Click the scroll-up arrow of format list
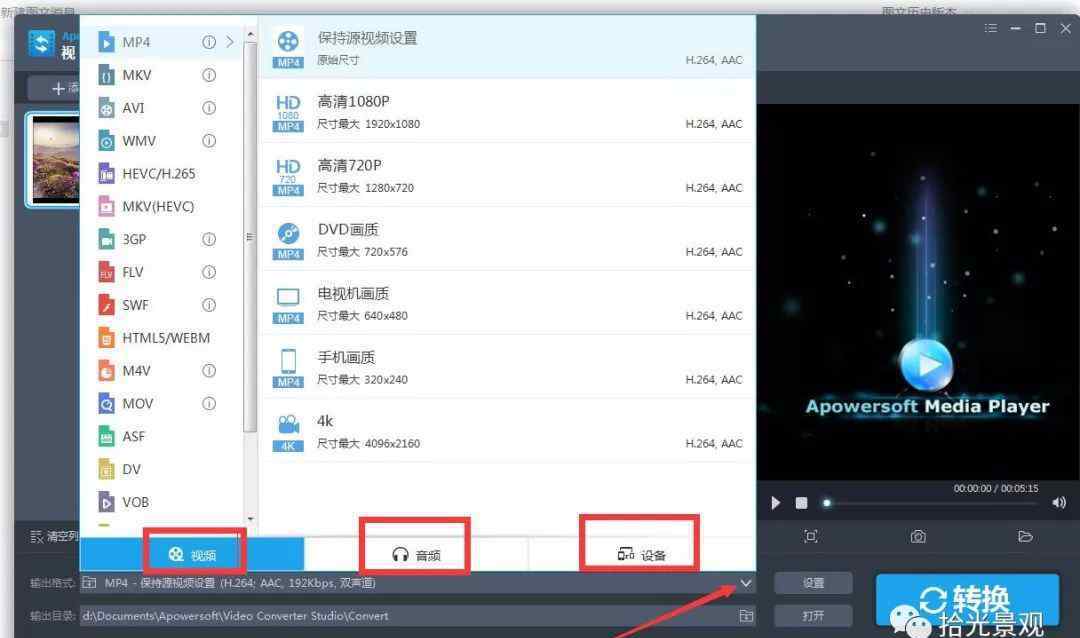 click(x=250, y=34)
